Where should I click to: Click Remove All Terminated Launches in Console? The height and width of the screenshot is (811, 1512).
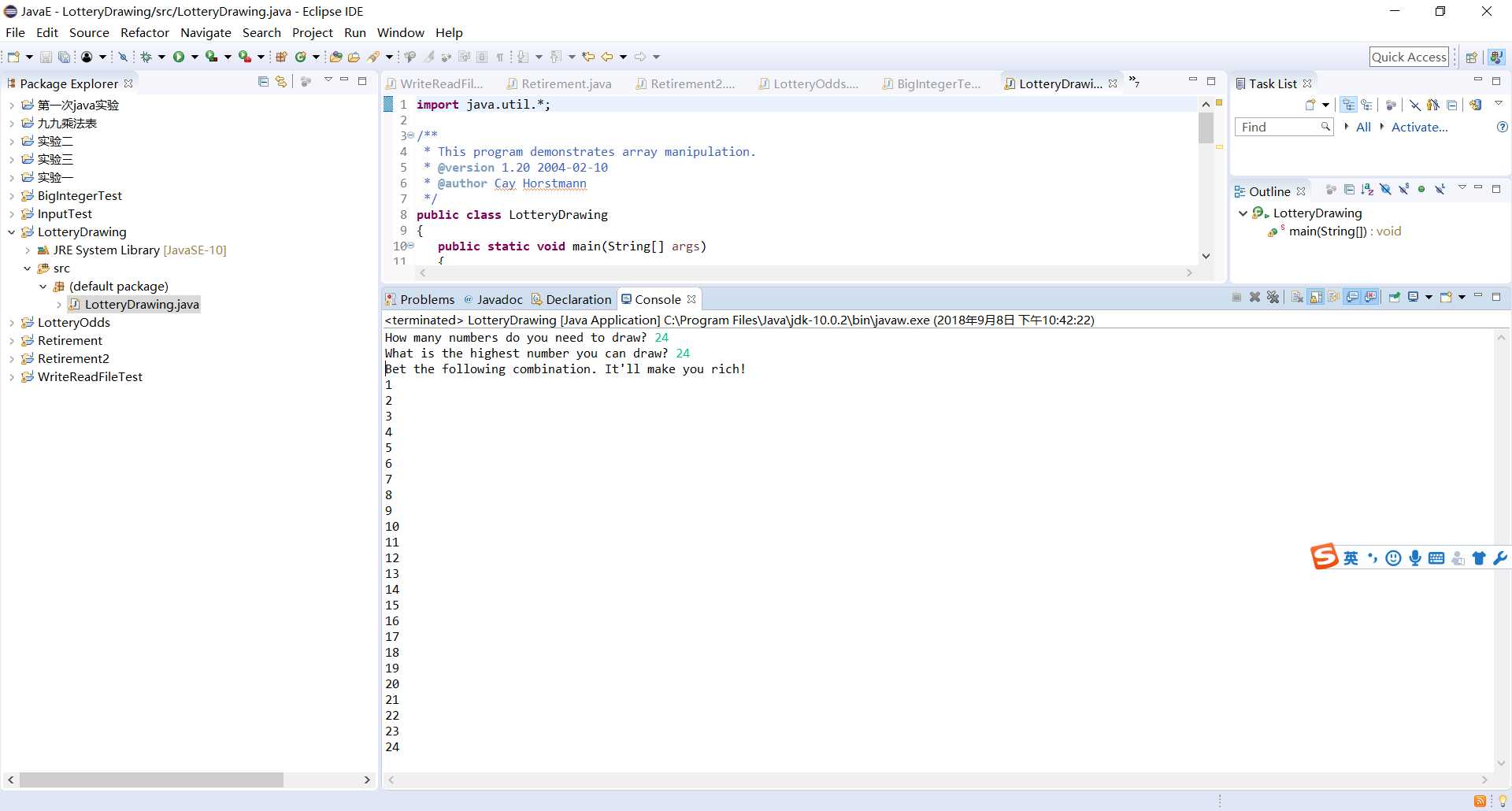pyautogui.click(x=1273, y=298)
